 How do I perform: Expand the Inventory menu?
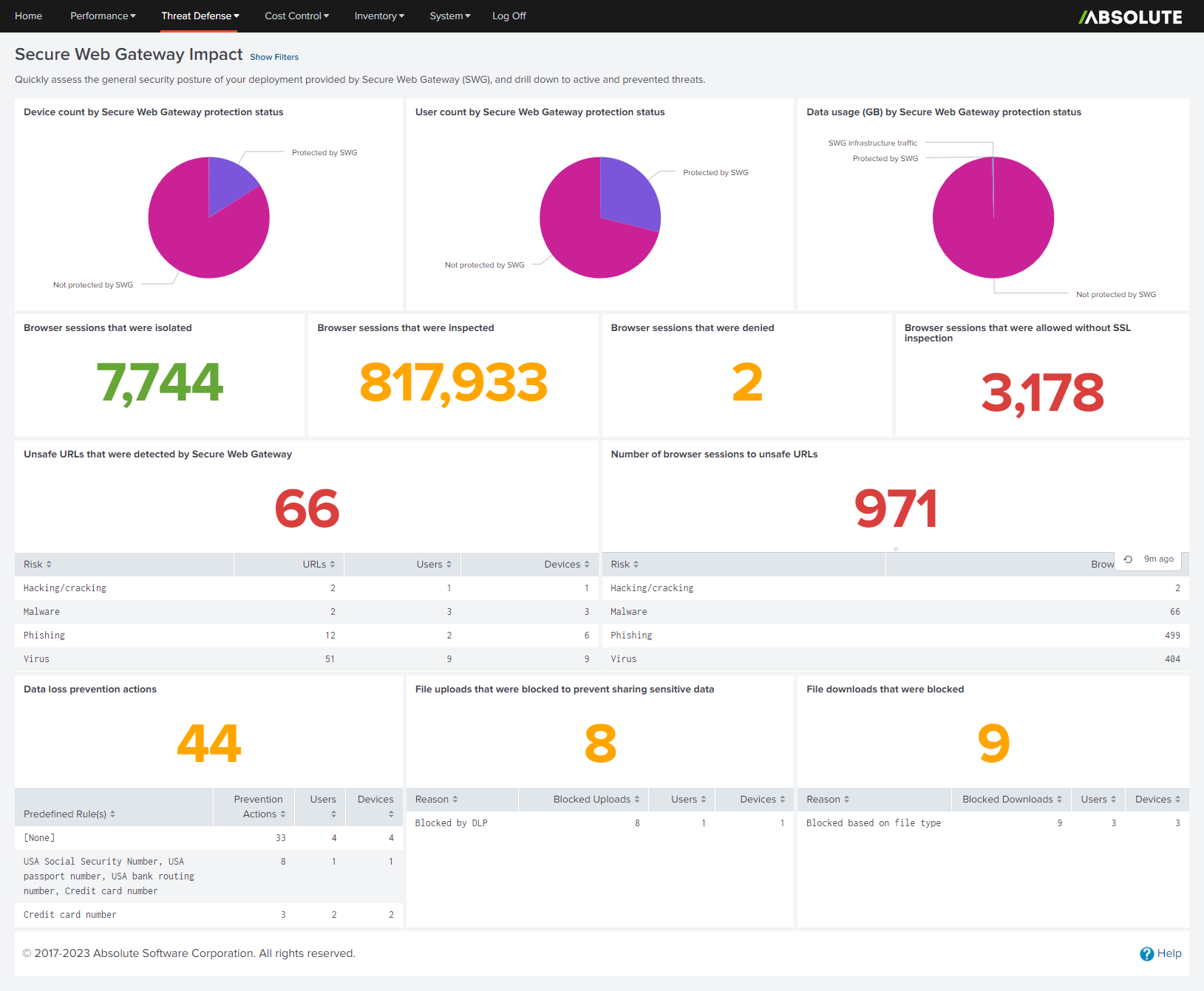379,16
